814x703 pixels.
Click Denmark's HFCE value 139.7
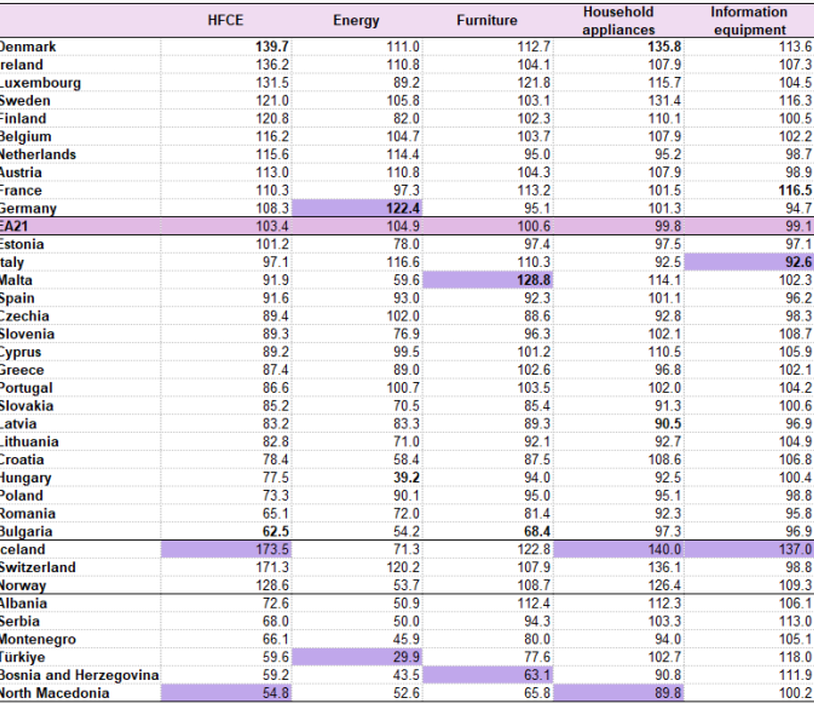[272, 47]
